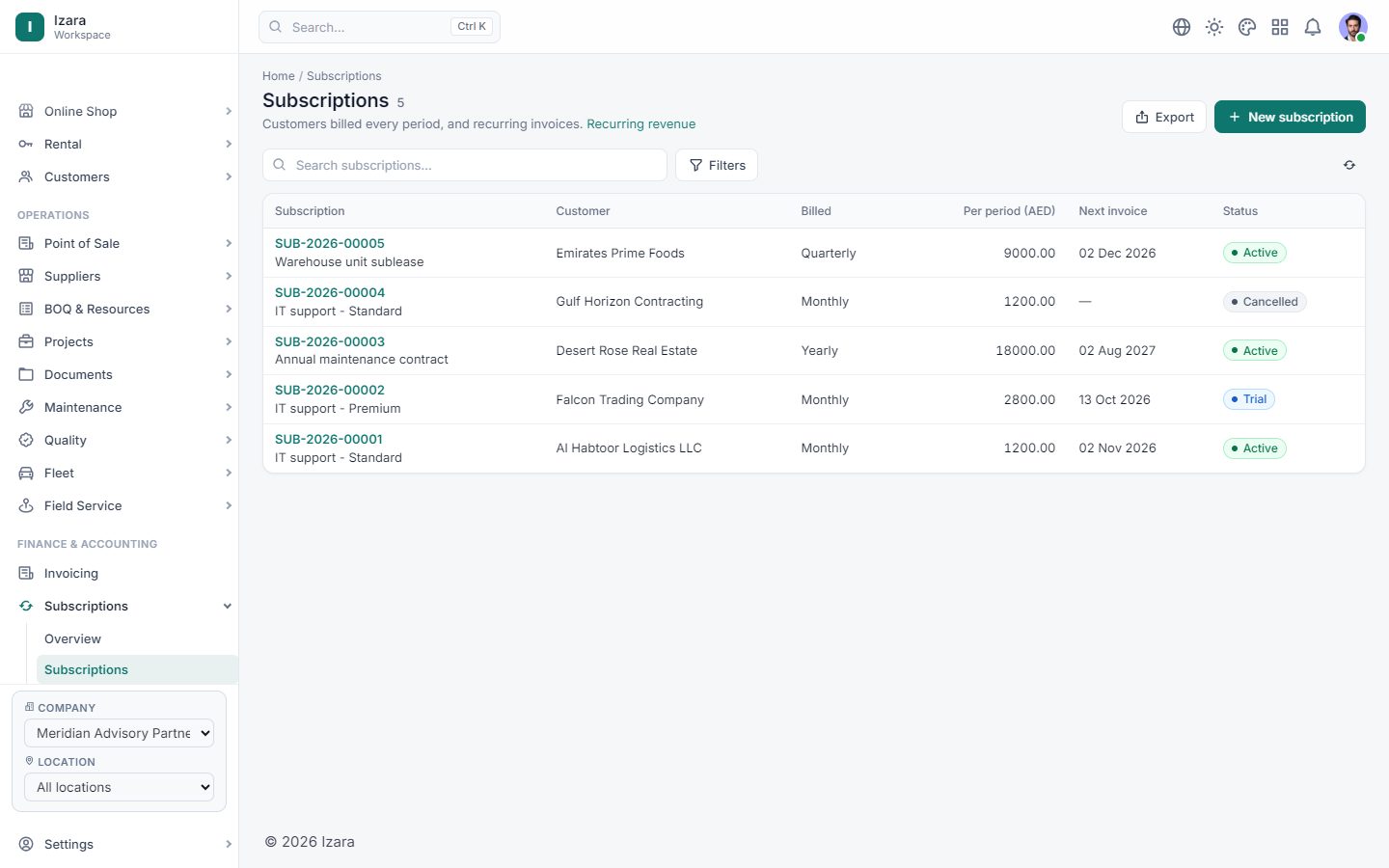
Task: Click the Fleet car icon
Action: pyautogui.click(x=26, y=473)
